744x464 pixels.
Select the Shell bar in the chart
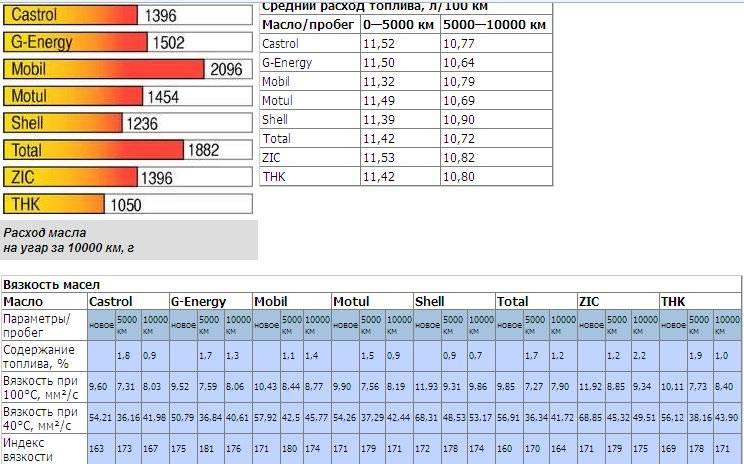[x=62, y=124]
